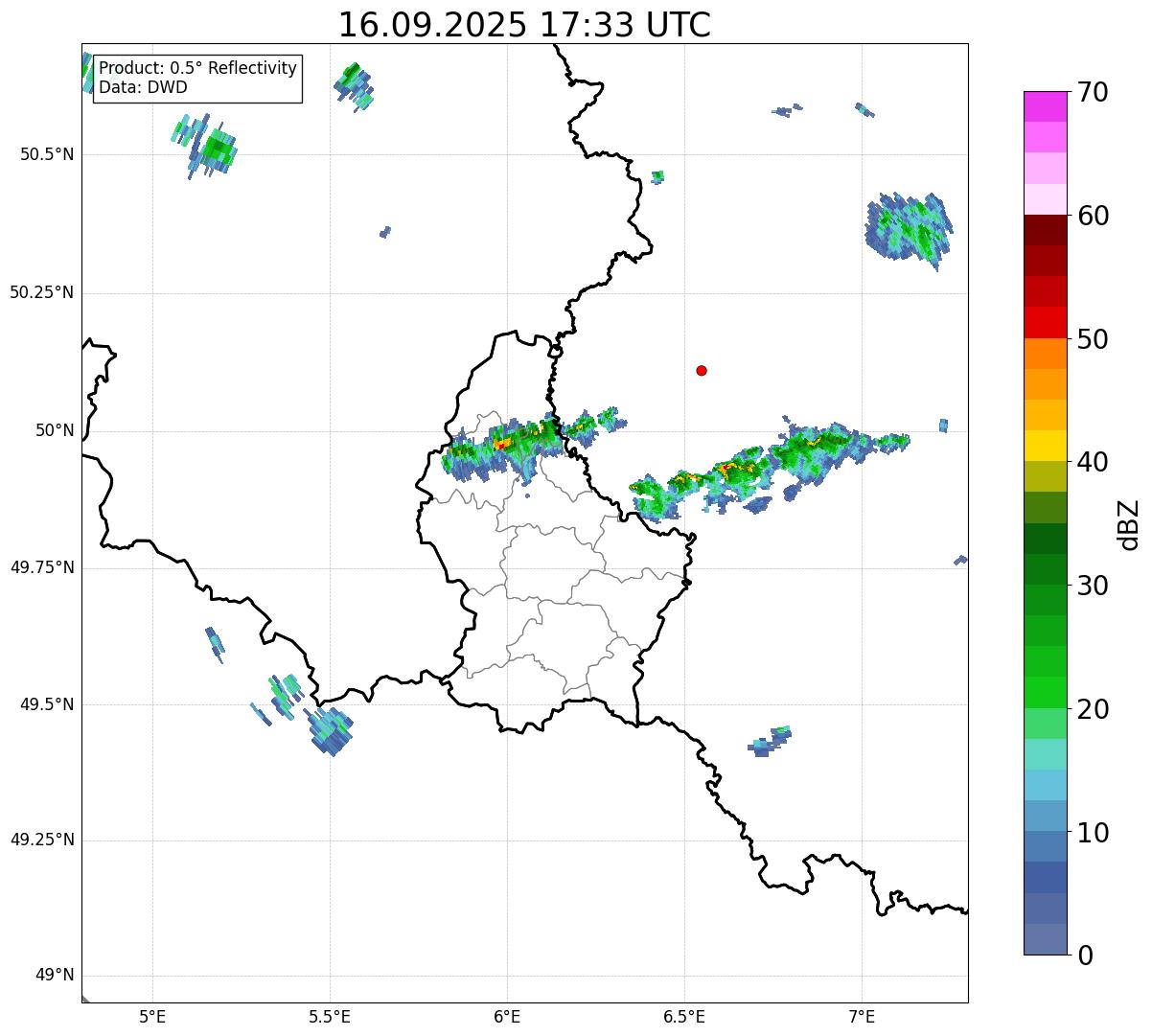
Task: Click the 50.25°N latitude label
Action: click(41, 293)
